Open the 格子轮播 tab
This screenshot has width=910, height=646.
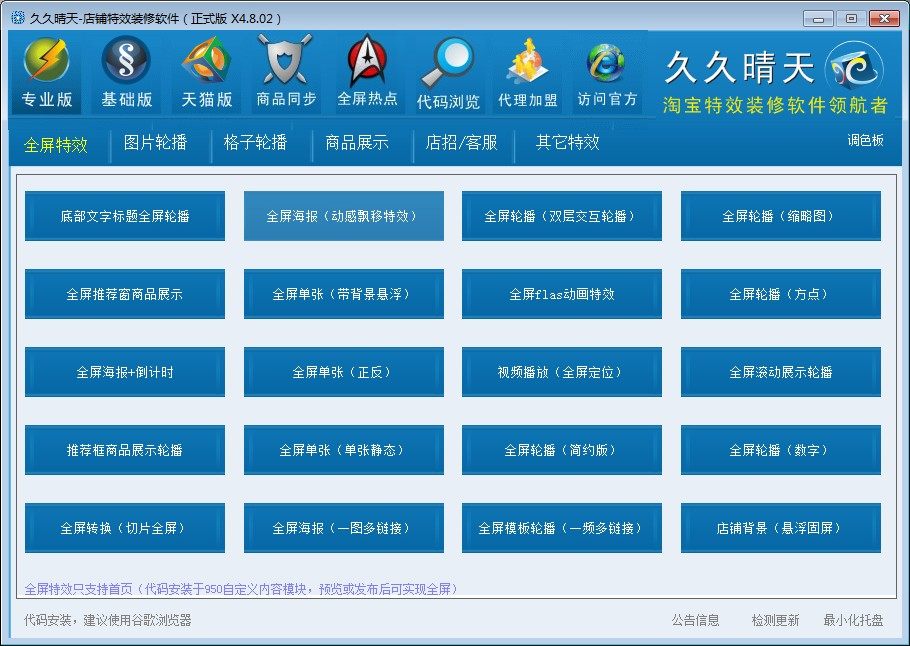click(x=255, y=143)
